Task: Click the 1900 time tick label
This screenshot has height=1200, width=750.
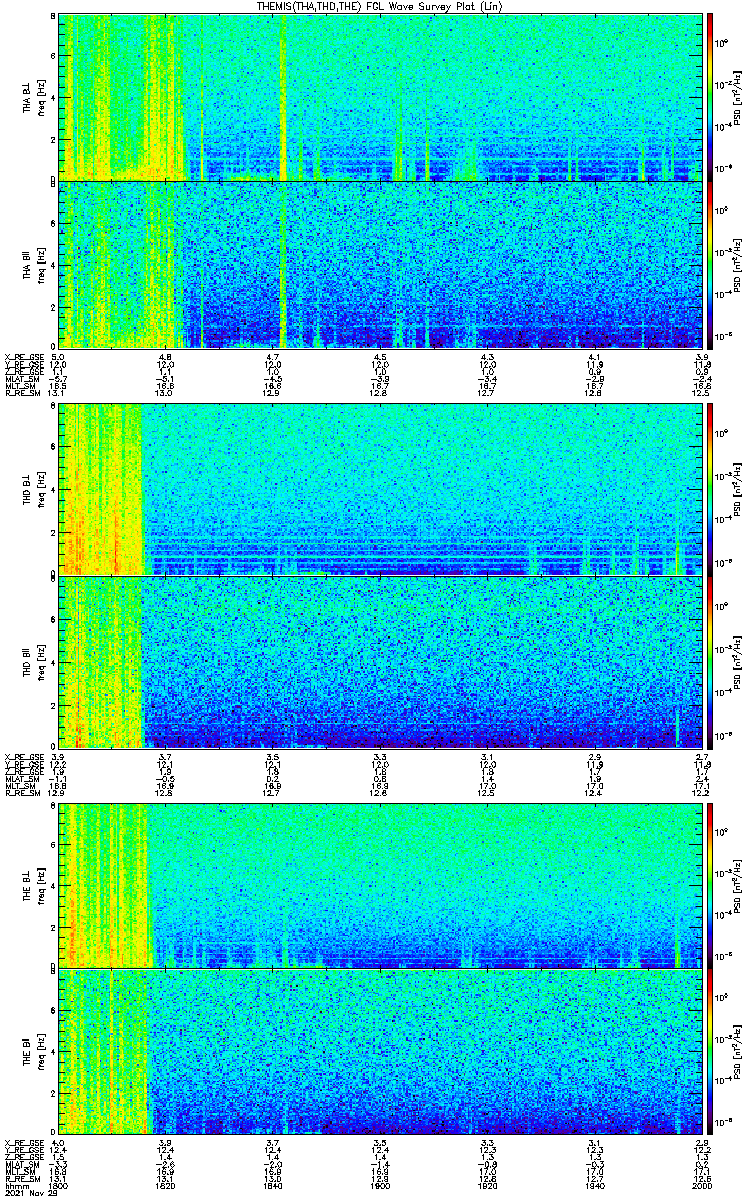Action: click(x=379, y=1186)
